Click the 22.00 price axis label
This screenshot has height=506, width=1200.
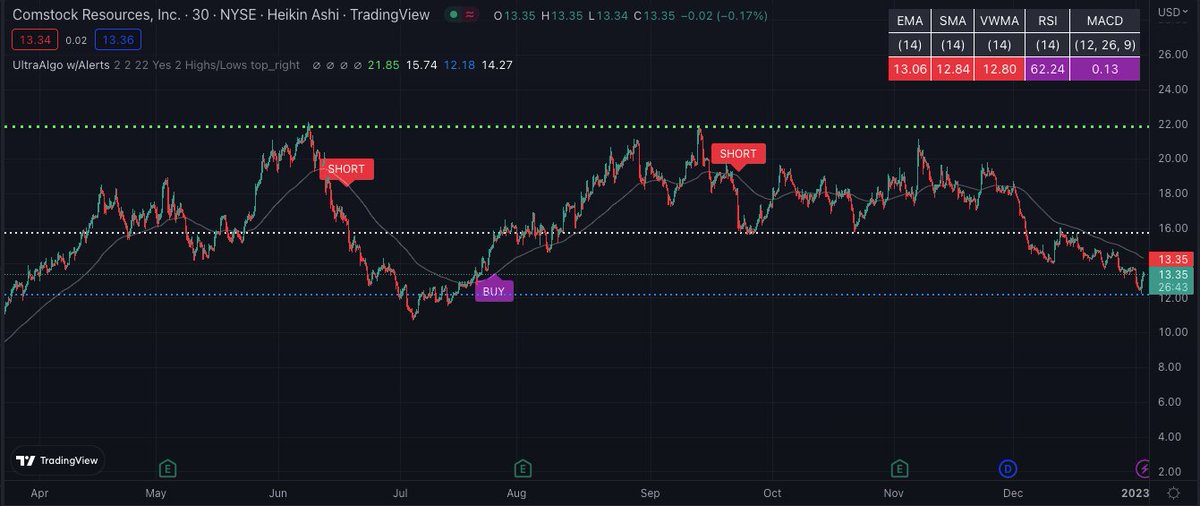1173,124
